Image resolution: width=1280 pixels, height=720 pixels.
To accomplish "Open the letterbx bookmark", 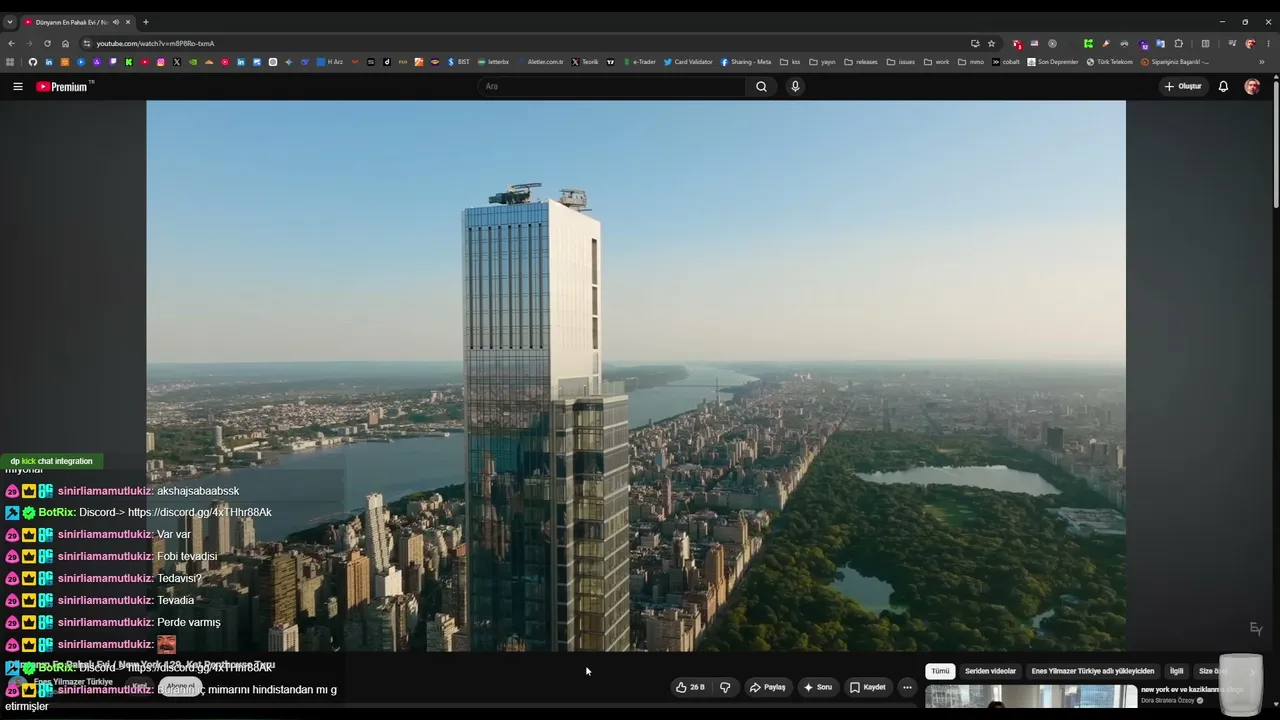I will [493, 62].
